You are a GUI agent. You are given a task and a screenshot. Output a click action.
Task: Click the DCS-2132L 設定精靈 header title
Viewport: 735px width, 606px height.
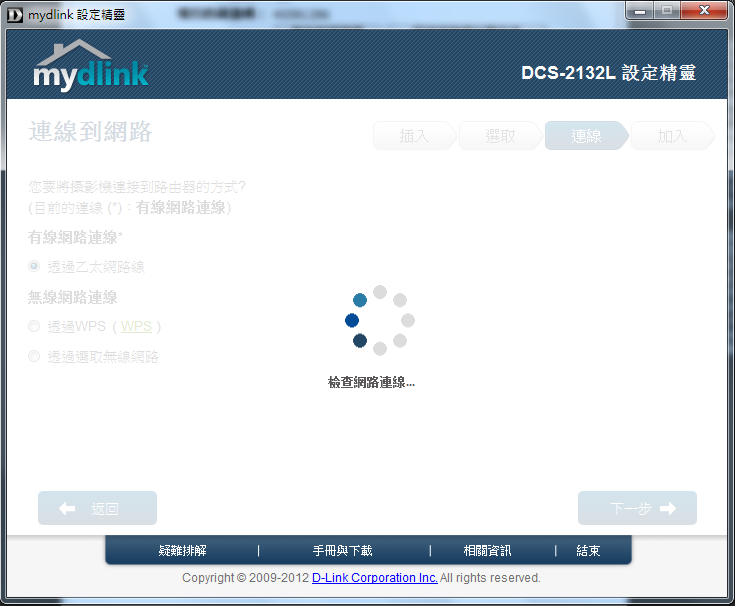608,73
